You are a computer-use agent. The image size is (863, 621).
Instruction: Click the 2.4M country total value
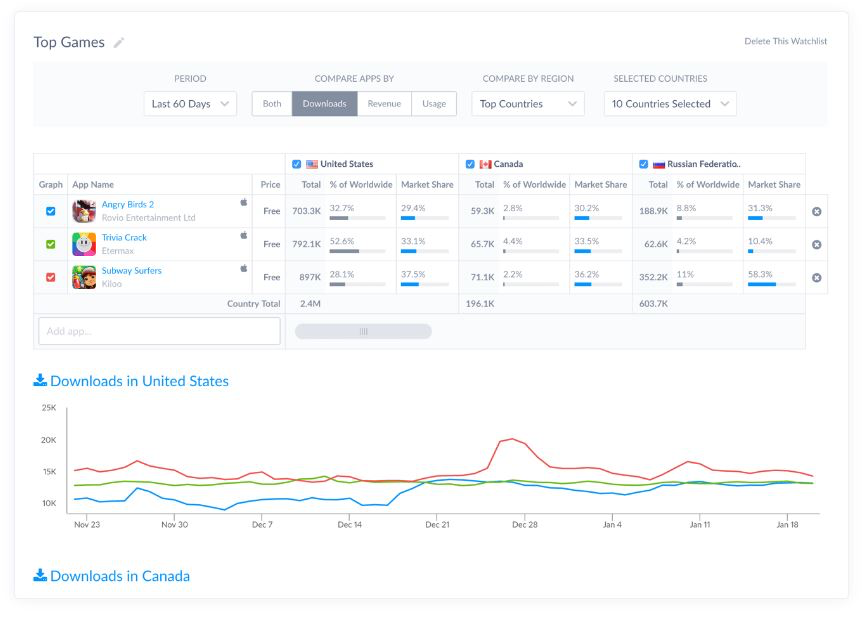click(x=310, y=303)
